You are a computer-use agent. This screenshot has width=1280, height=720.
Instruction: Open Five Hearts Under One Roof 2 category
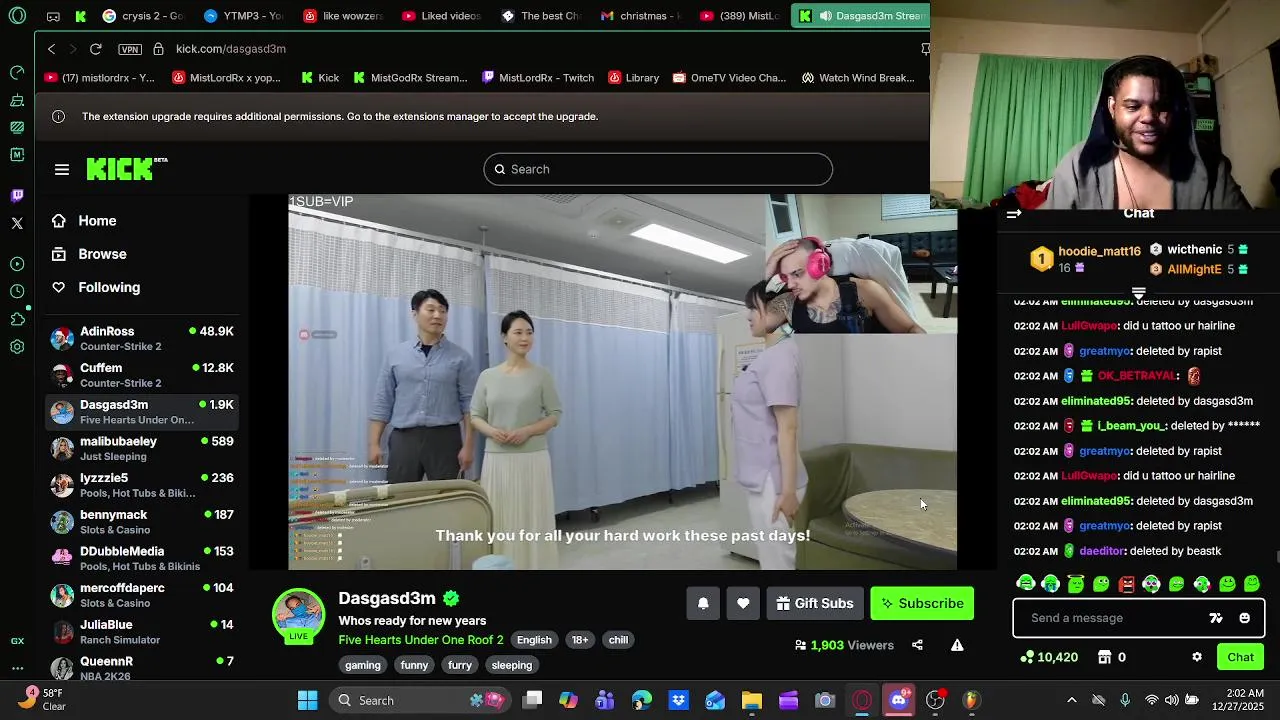[421, 640]
